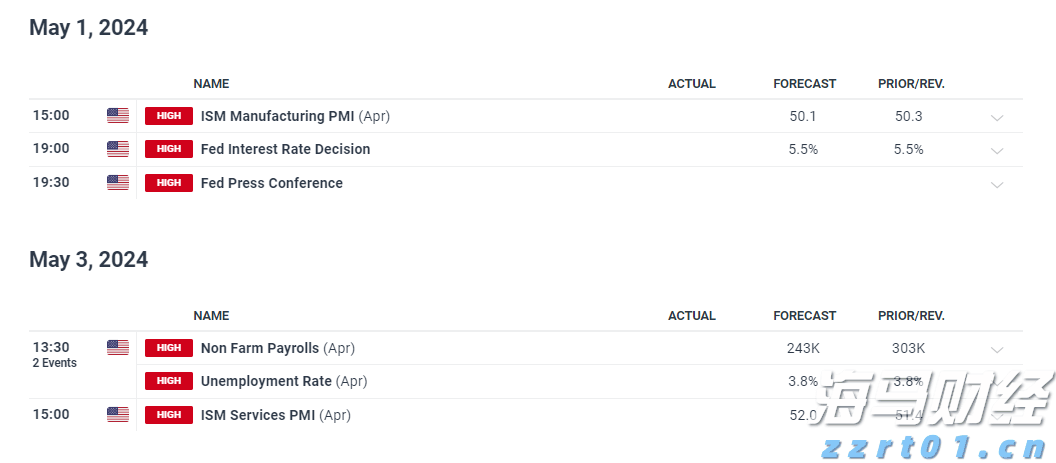Expand the ISM Manufacturing PMI row chevron
Viewport: 1056px width, 463px height.
coord(996,117)
